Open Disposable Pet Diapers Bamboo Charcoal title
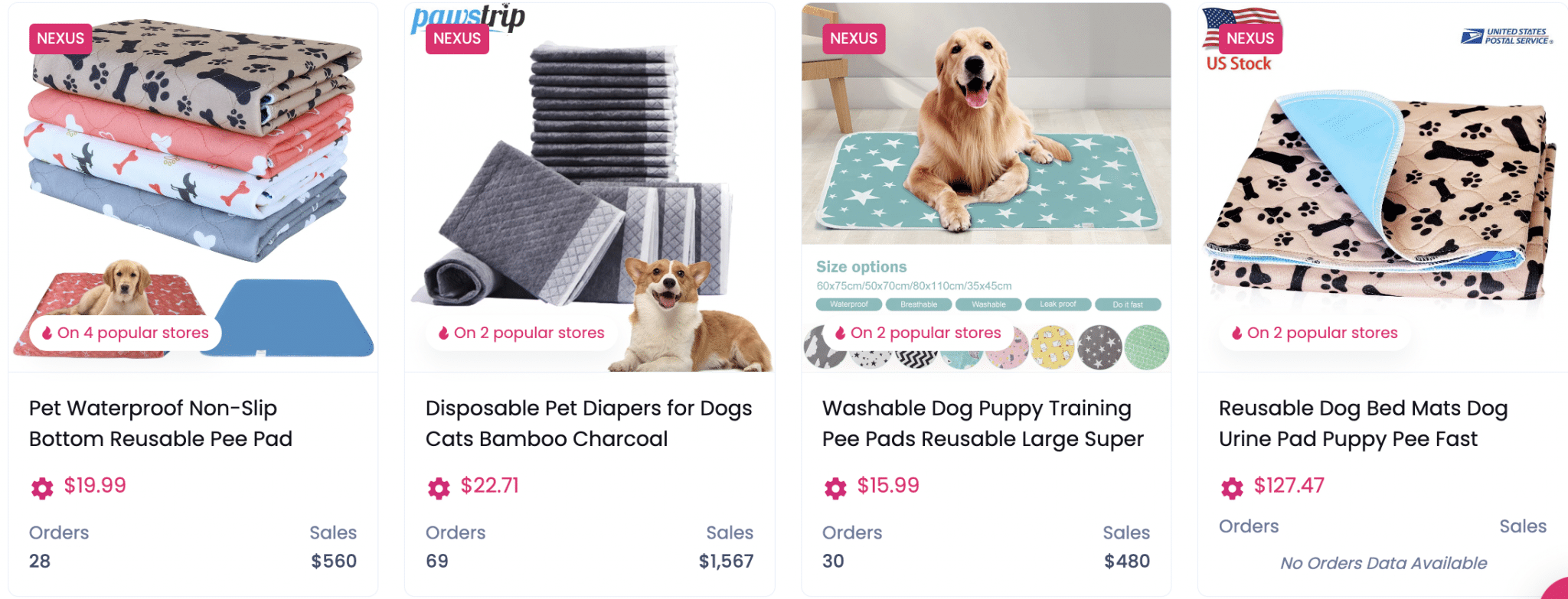 click(x=589, y=423)
